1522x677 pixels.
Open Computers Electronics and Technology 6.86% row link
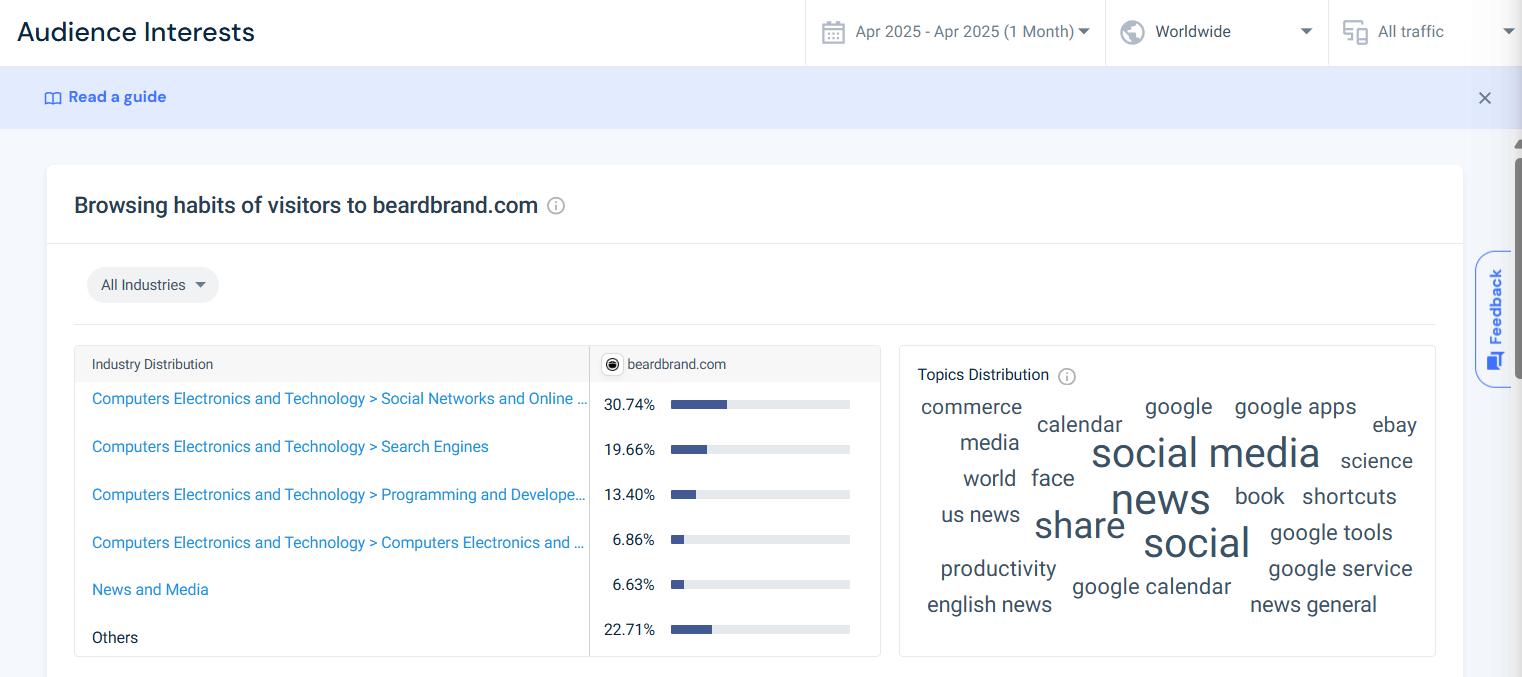coord(338,542)
